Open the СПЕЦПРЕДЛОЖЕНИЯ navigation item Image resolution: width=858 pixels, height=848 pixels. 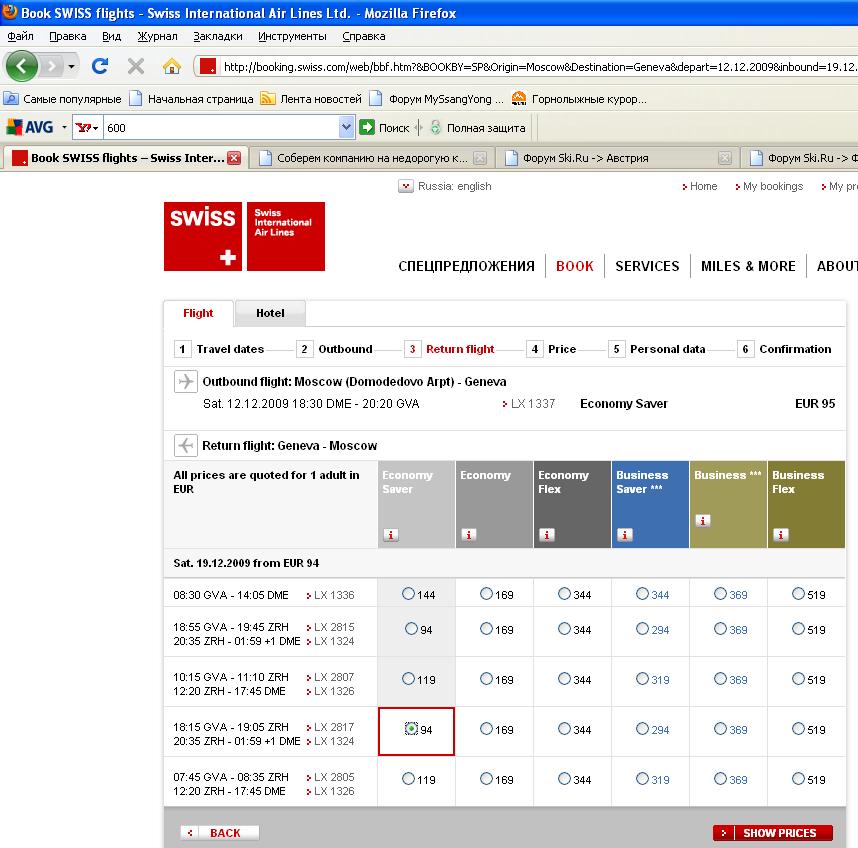466,266
